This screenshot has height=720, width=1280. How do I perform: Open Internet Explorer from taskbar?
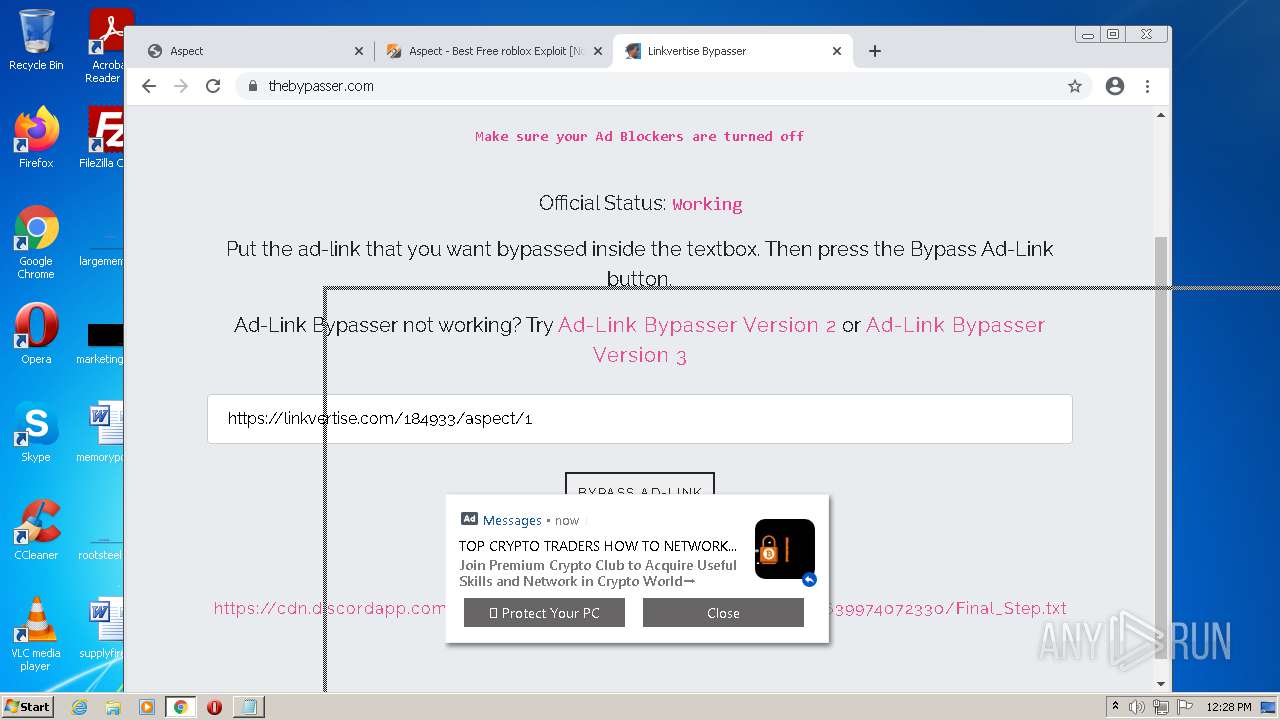[80, 707]
